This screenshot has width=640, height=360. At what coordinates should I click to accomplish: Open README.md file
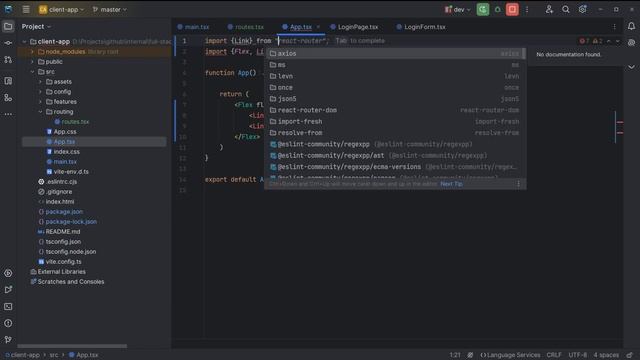point(62,232)
